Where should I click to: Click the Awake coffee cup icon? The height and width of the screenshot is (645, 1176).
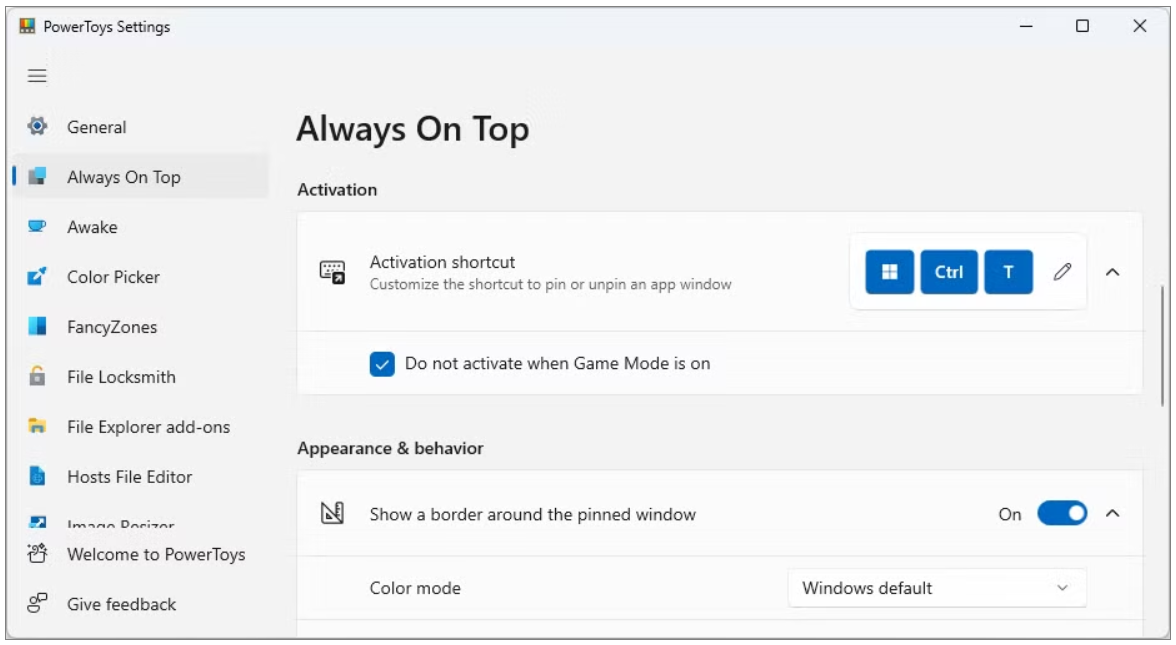point(37,227)
